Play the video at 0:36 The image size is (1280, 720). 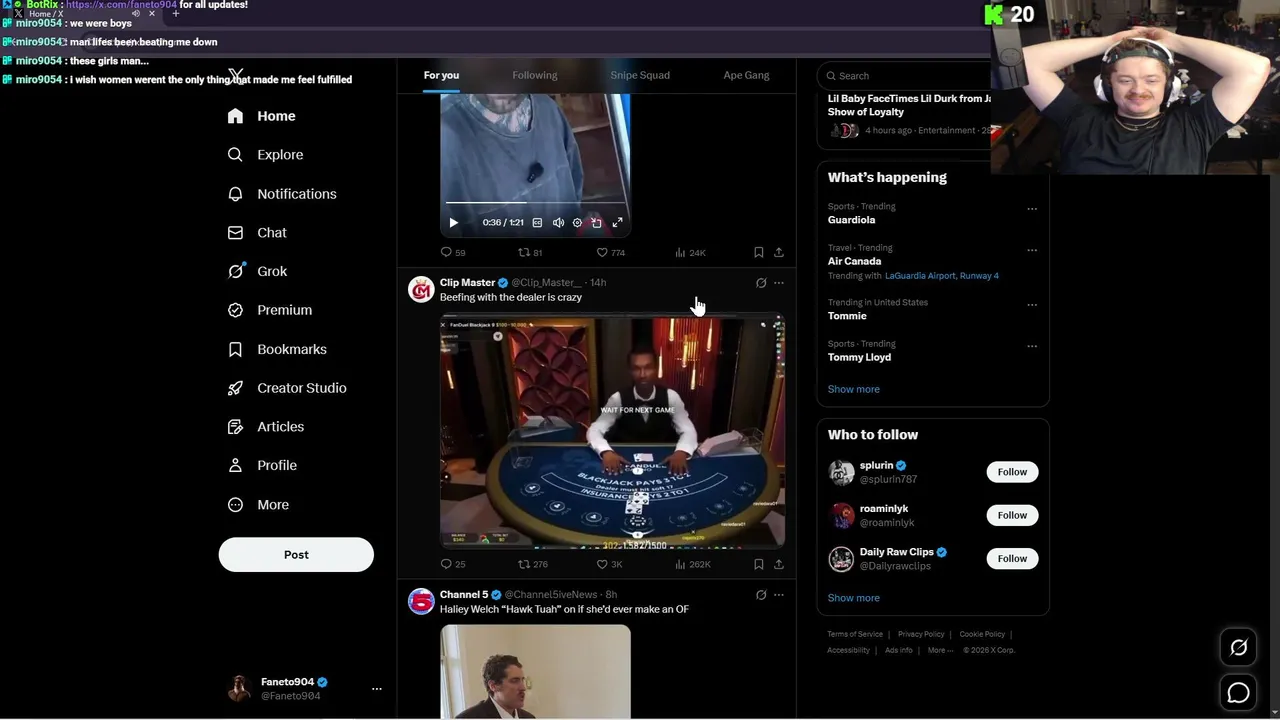[453, 223]
